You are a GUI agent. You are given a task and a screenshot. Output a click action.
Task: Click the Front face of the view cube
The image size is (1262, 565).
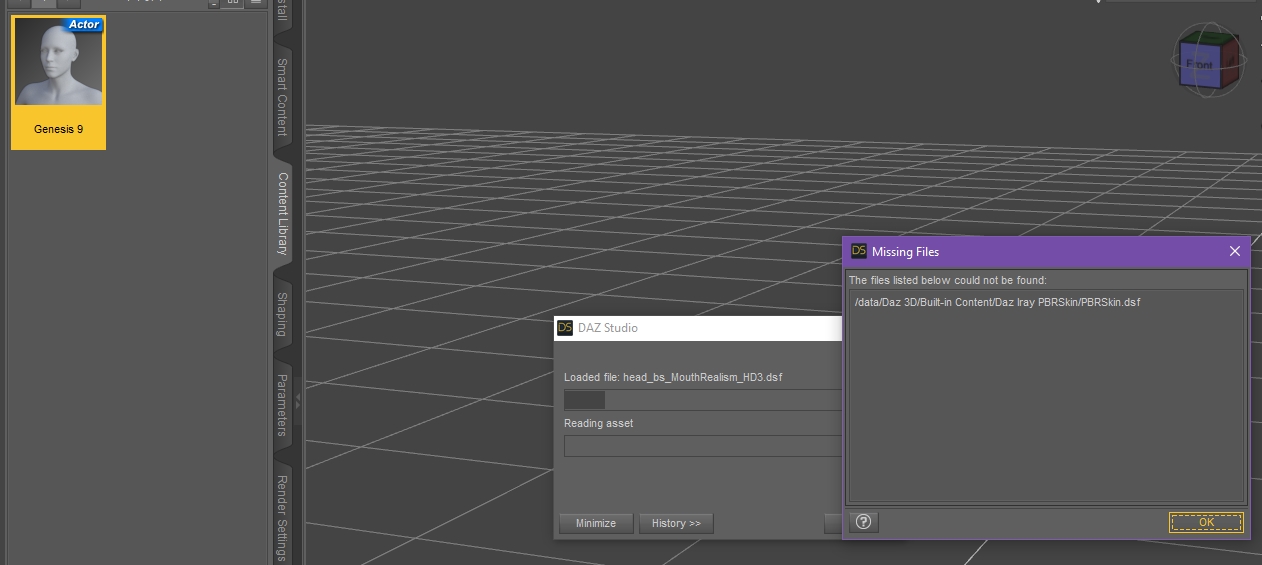click(1199, 64)
